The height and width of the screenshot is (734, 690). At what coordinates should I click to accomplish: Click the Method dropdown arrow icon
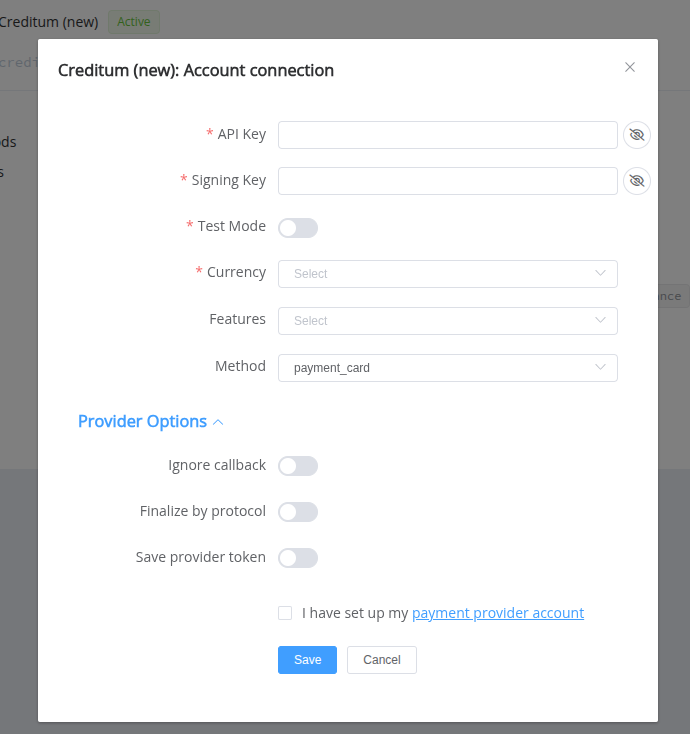[x=600, y=367]
